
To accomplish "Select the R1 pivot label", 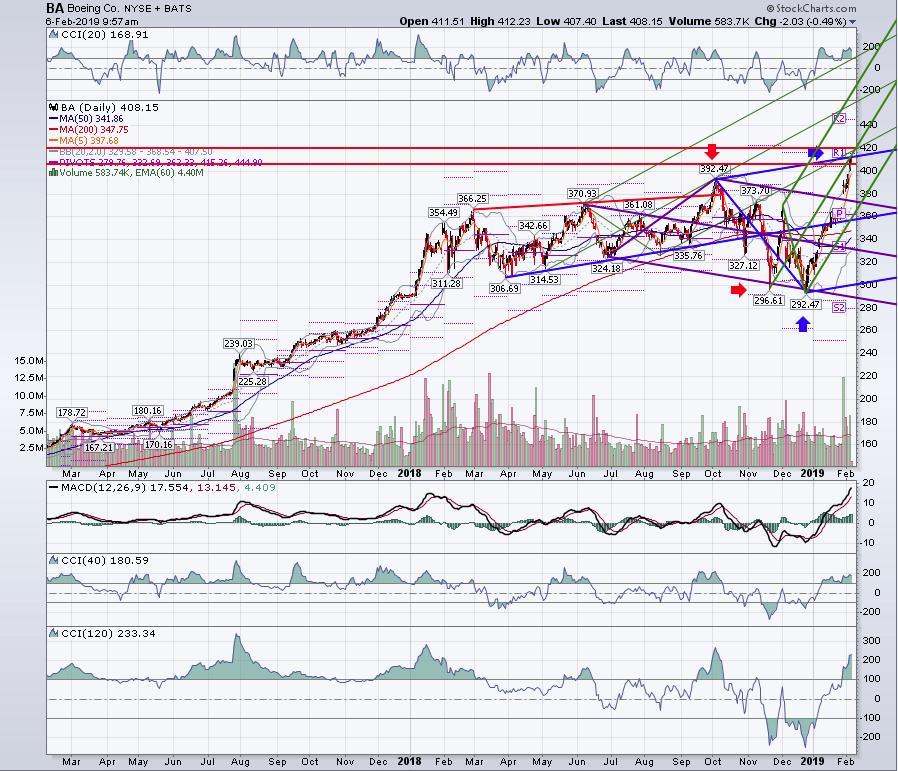I will [838, 152].
